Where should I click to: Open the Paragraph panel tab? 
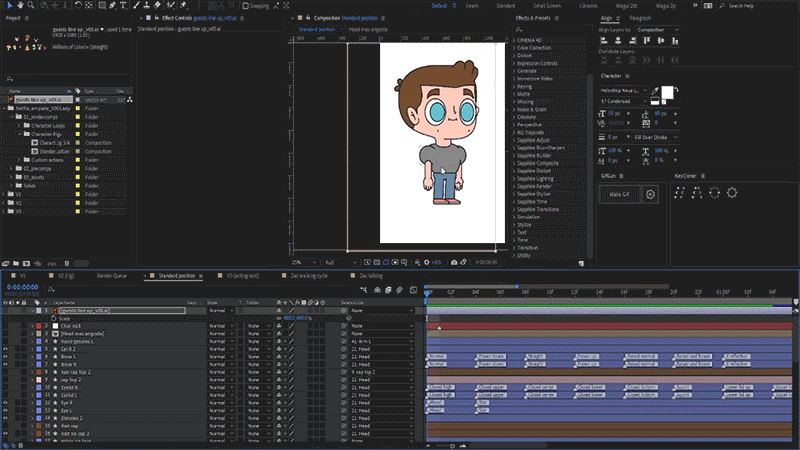click(x=641, y=18)
